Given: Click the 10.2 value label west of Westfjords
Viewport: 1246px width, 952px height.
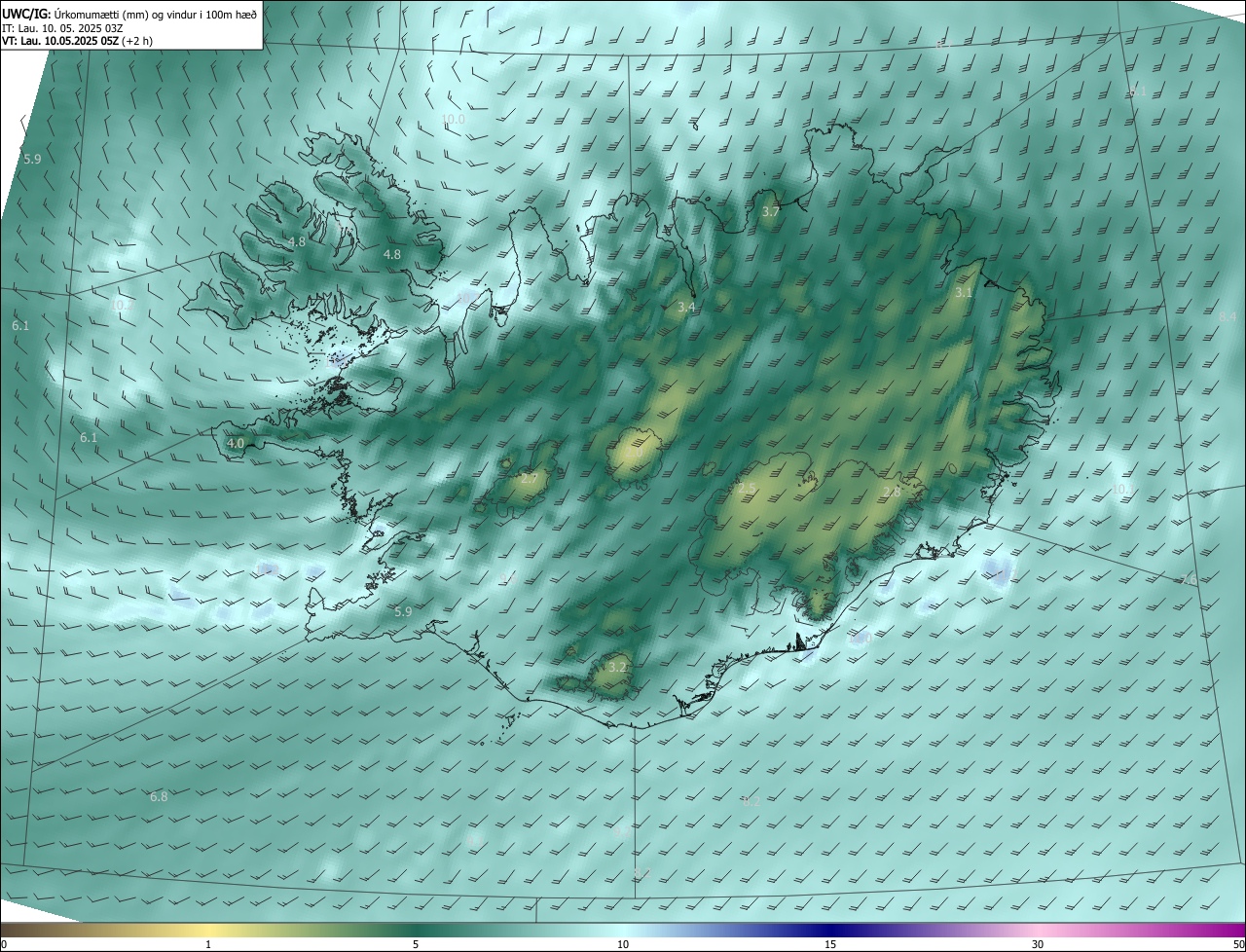Looking at the screenshot, I should (x=123, y=305).
